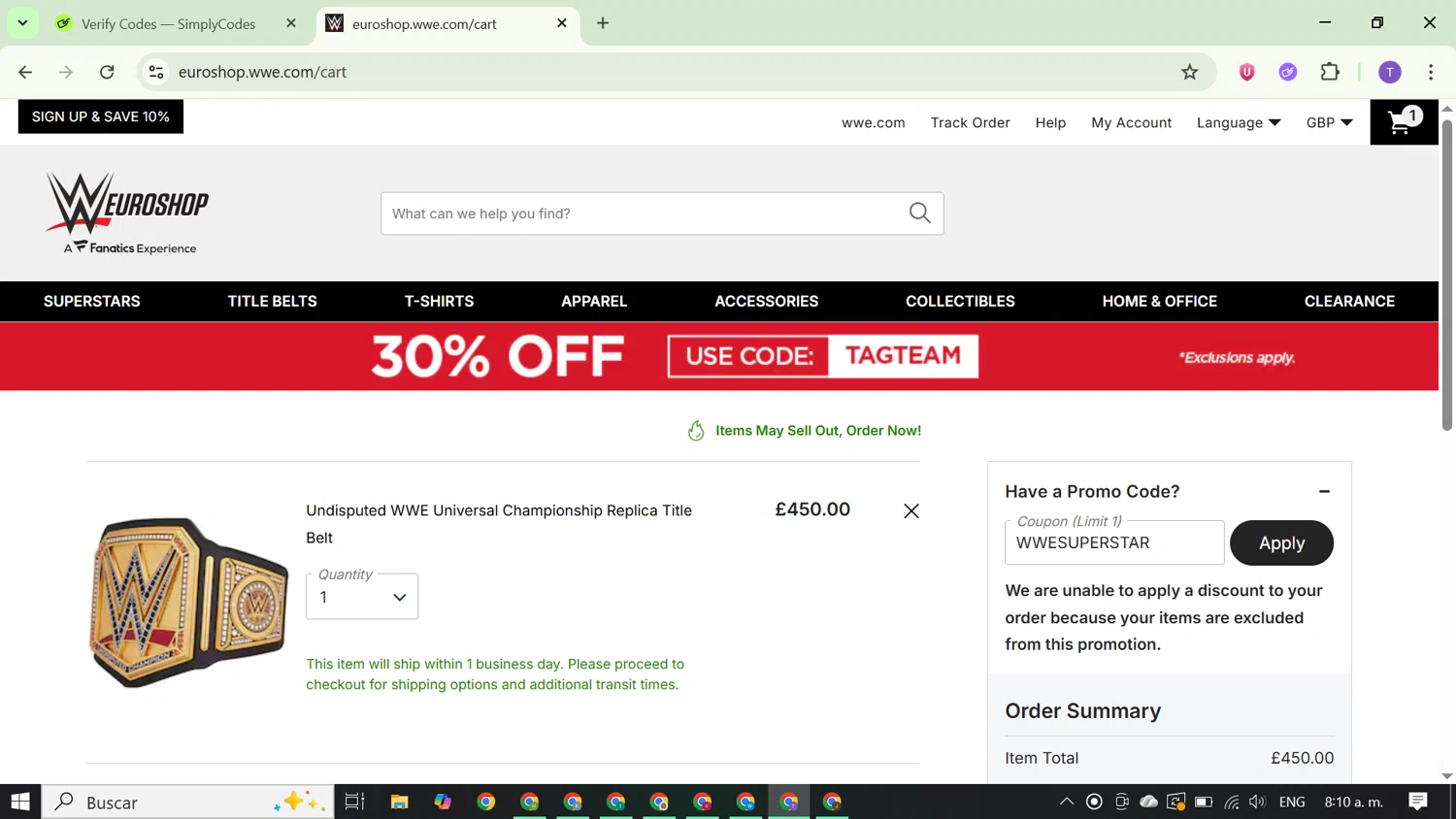Click the Item Total £450.00 amount
The height and width of the screenshot is (819, 1456).
point(1303,758)
